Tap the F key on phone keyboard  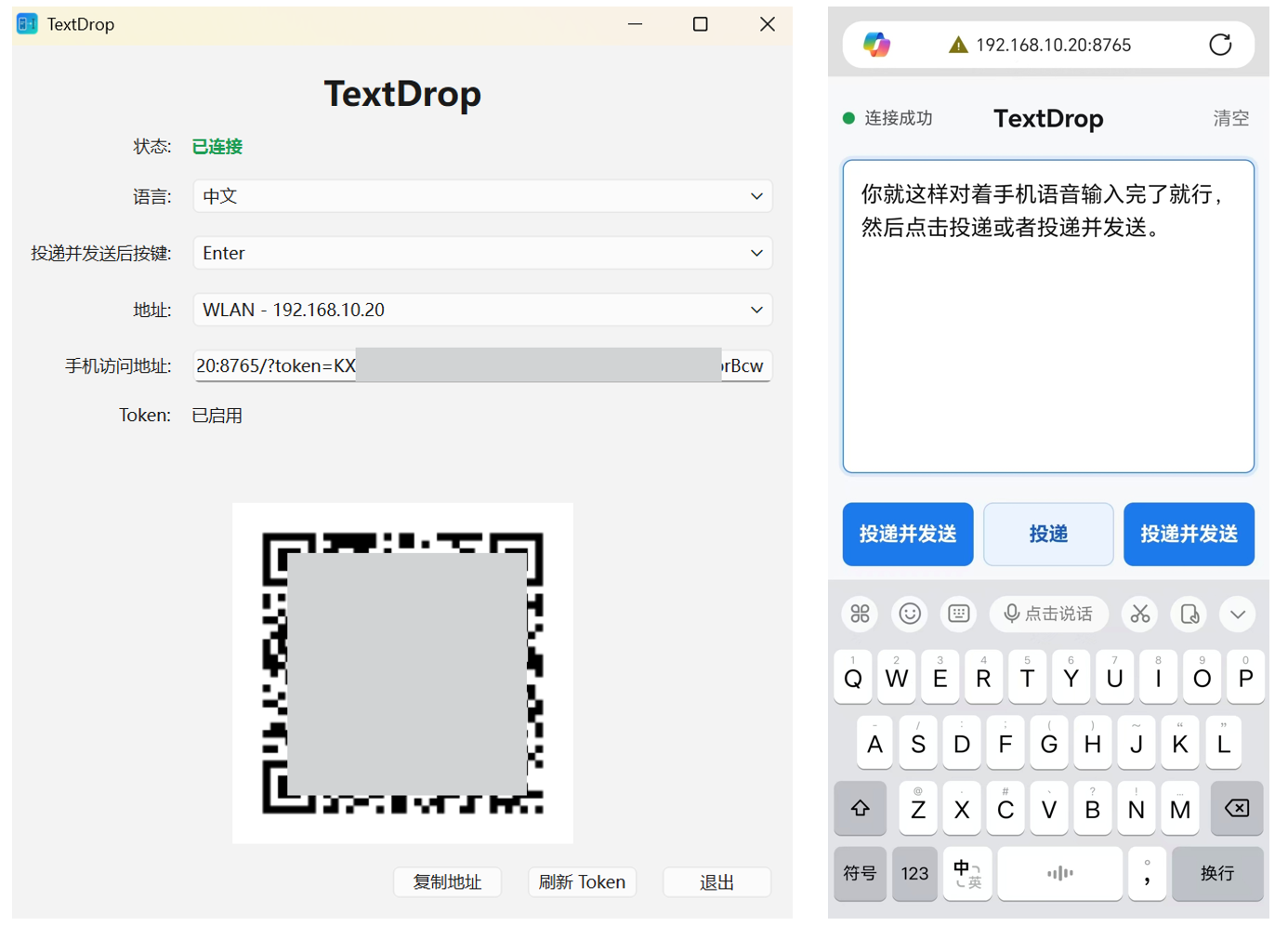click(1005, 743)
